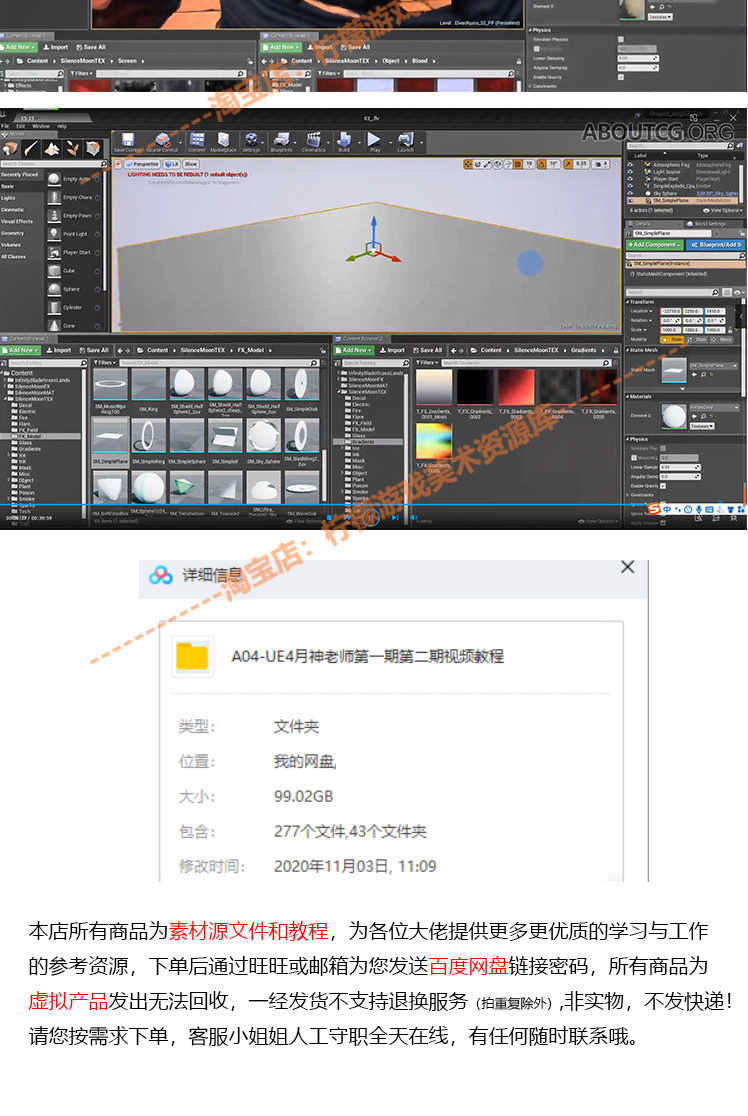Expand Add New in left content browser
748x1116 pixels.
[21, 350]
